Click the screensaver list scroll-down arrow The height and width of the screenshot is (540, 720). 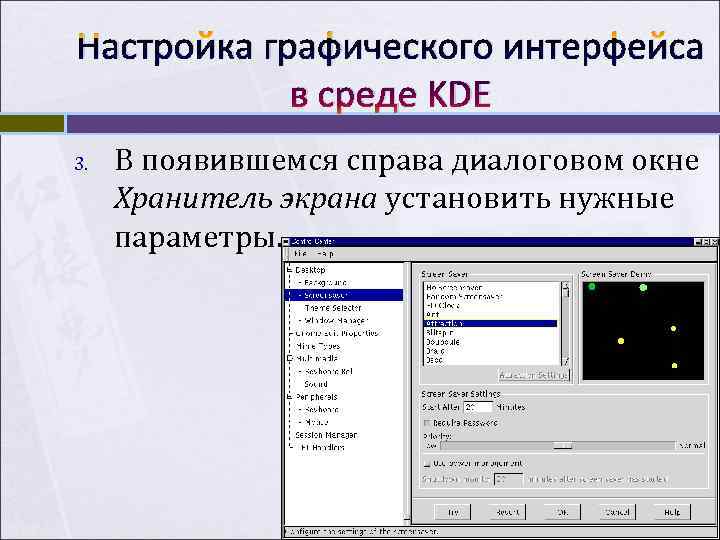click(566, 361)
